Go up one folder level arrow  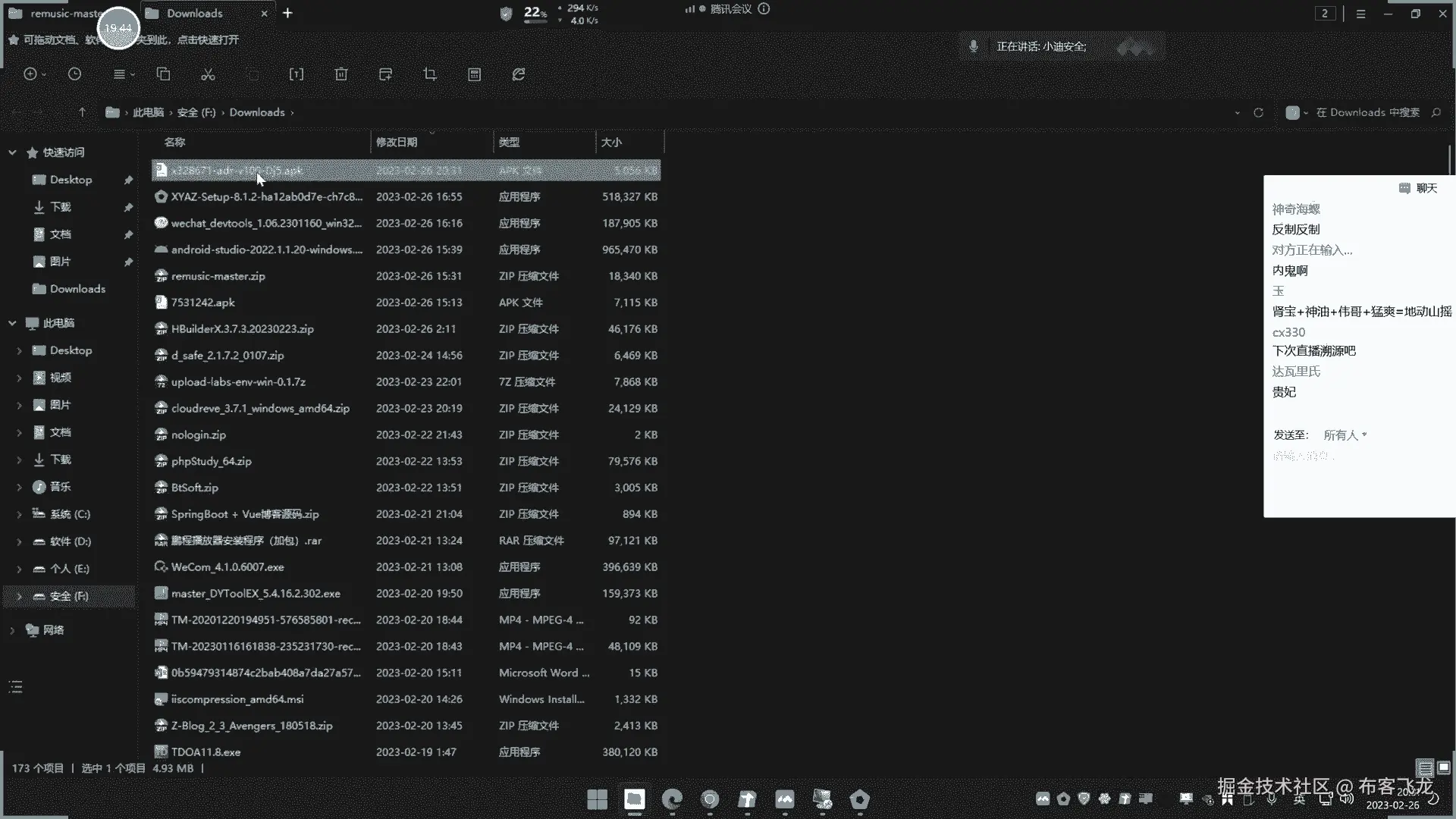pos(82,112)
